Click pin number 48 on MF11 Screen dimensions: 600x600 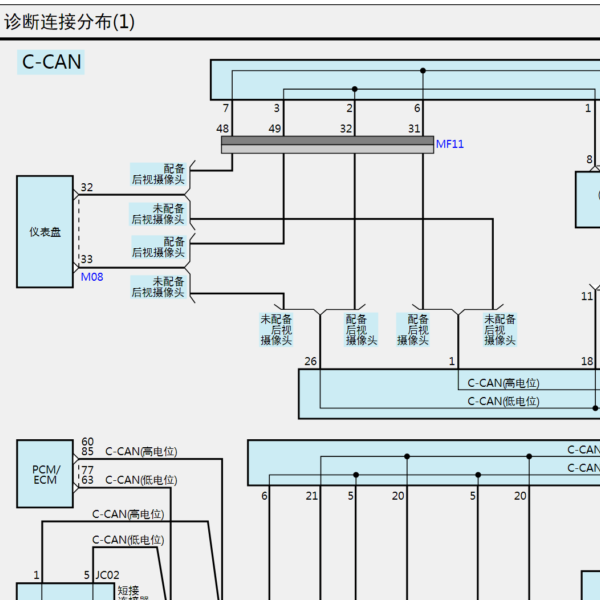click(223, 129)
